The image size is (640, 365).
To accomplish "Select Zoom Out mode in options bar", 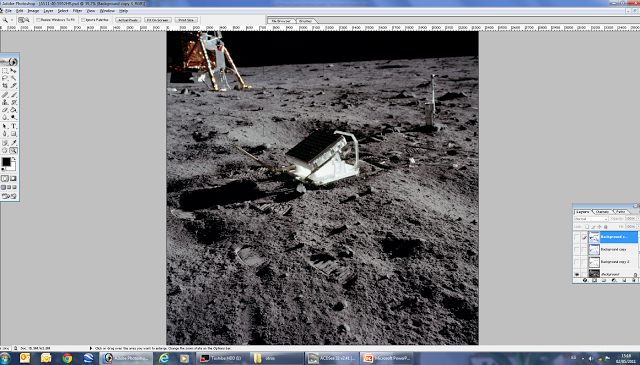I will pos(27,20).
